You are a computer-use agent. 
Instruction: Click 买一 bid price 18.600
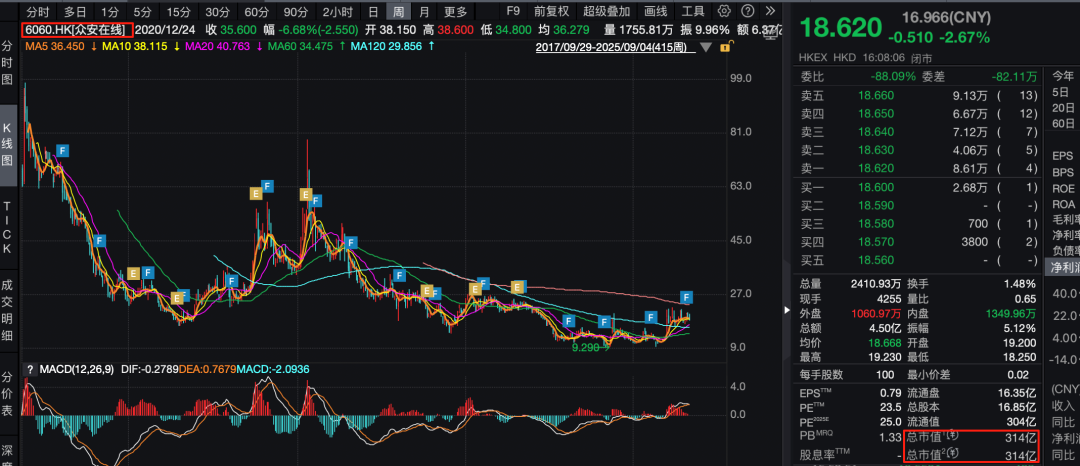(x=875, y=187)
